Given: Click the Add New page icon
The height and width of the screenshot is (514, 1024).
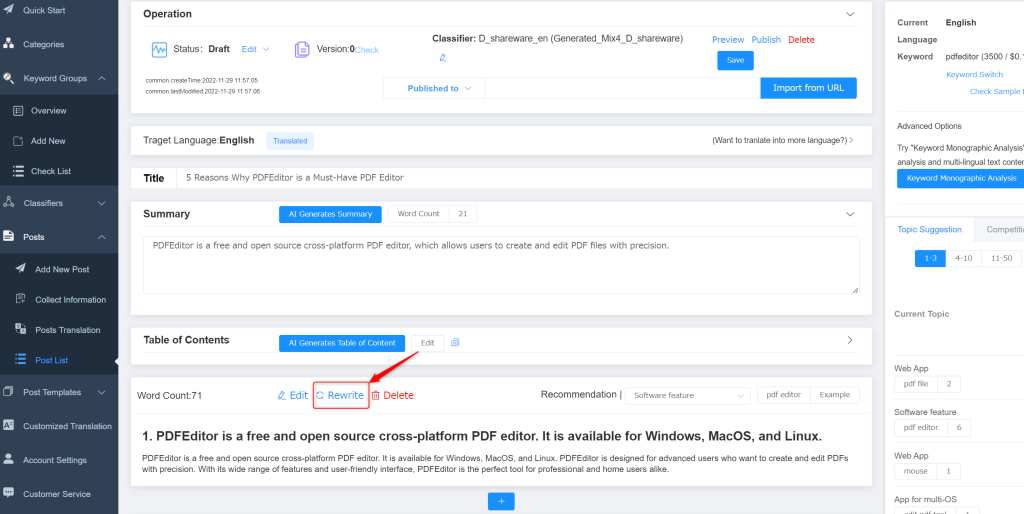Looking at the screenshot, I should (18, 140).
